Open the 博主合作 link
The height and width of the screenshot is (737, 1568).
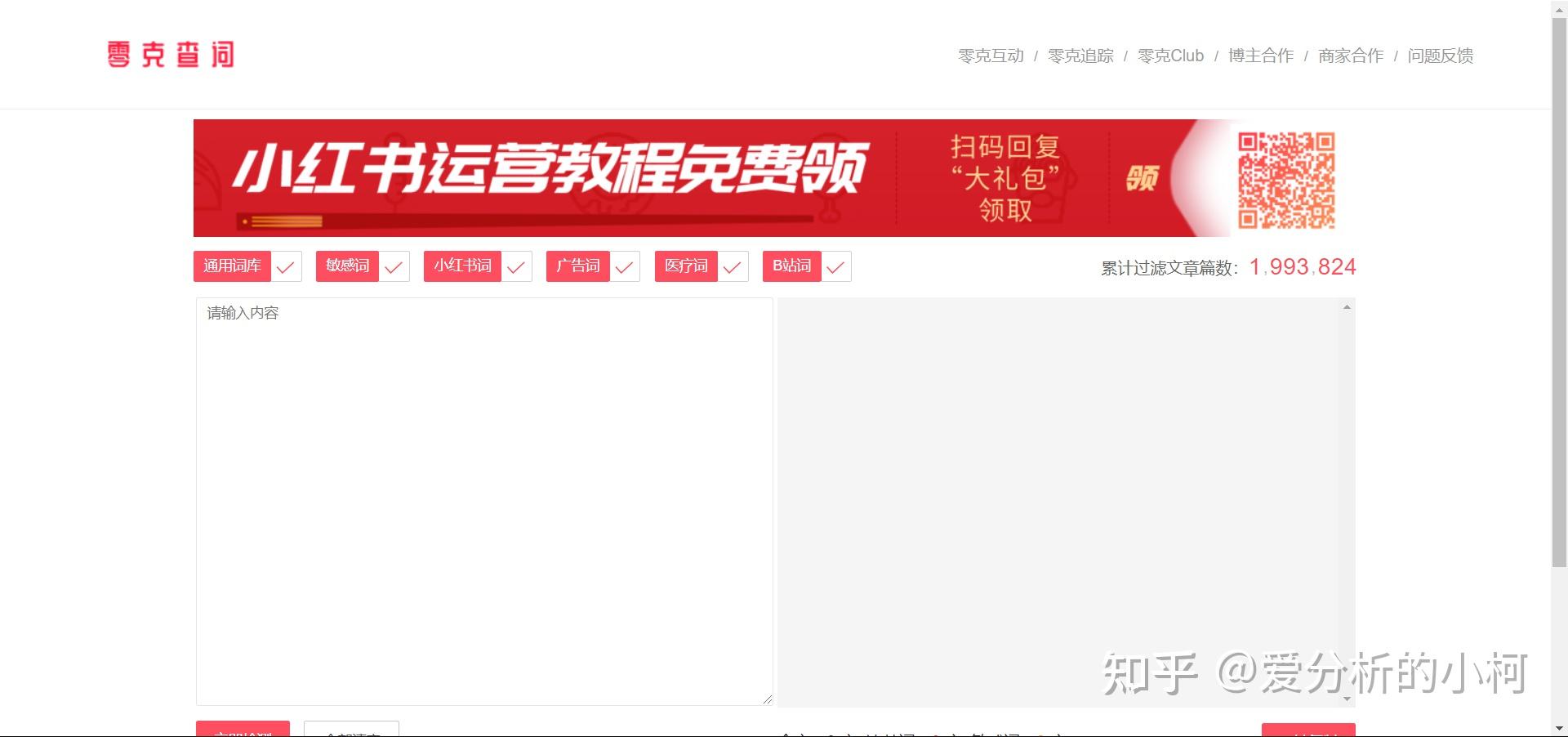(x=1261, y=56)
